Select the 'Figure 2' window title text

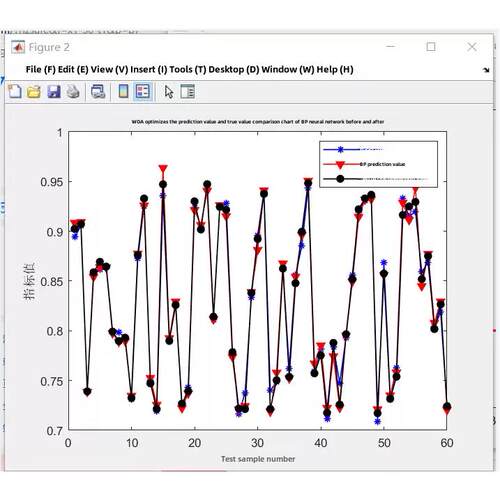[49, 47]
